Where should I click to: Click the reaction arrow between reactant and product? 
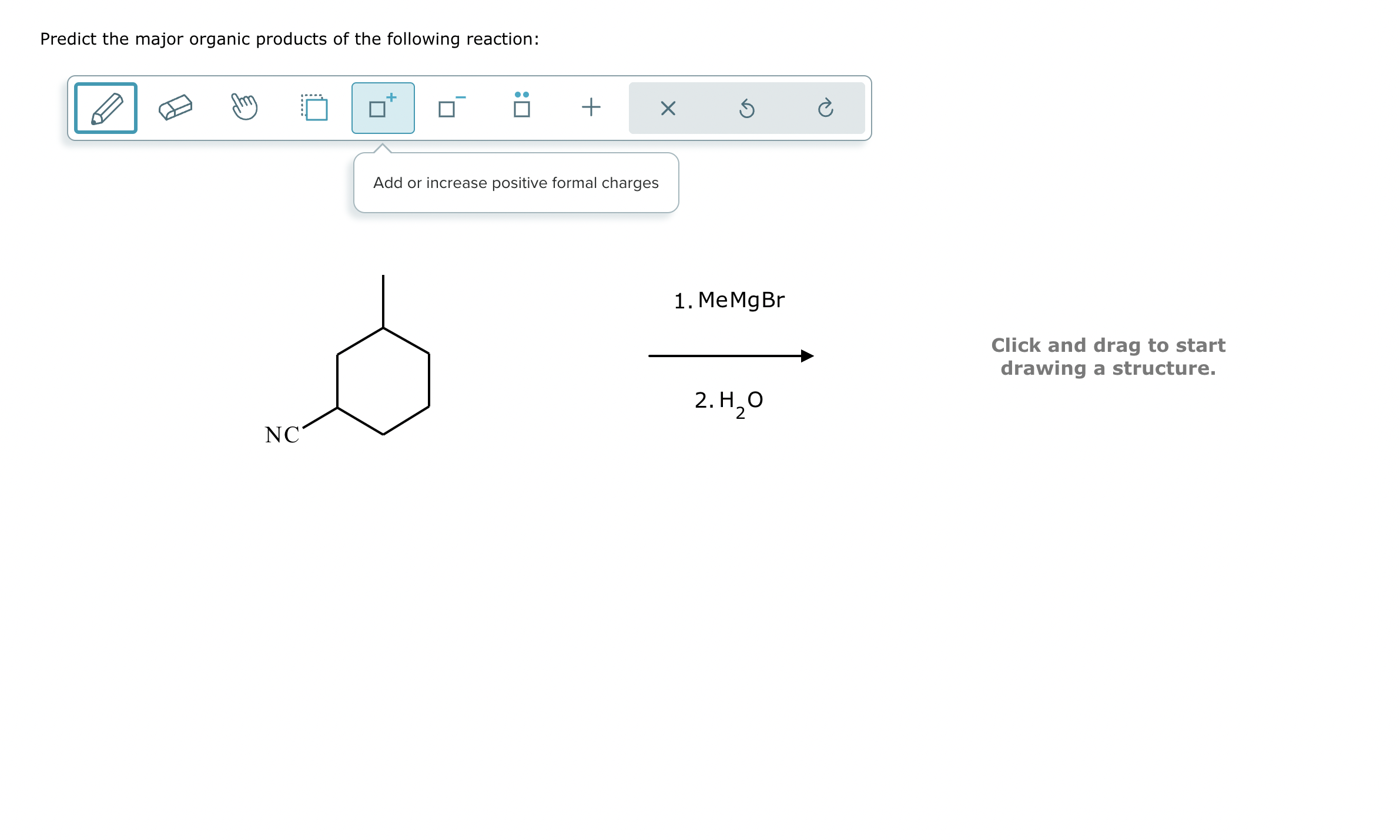point(731,354)
